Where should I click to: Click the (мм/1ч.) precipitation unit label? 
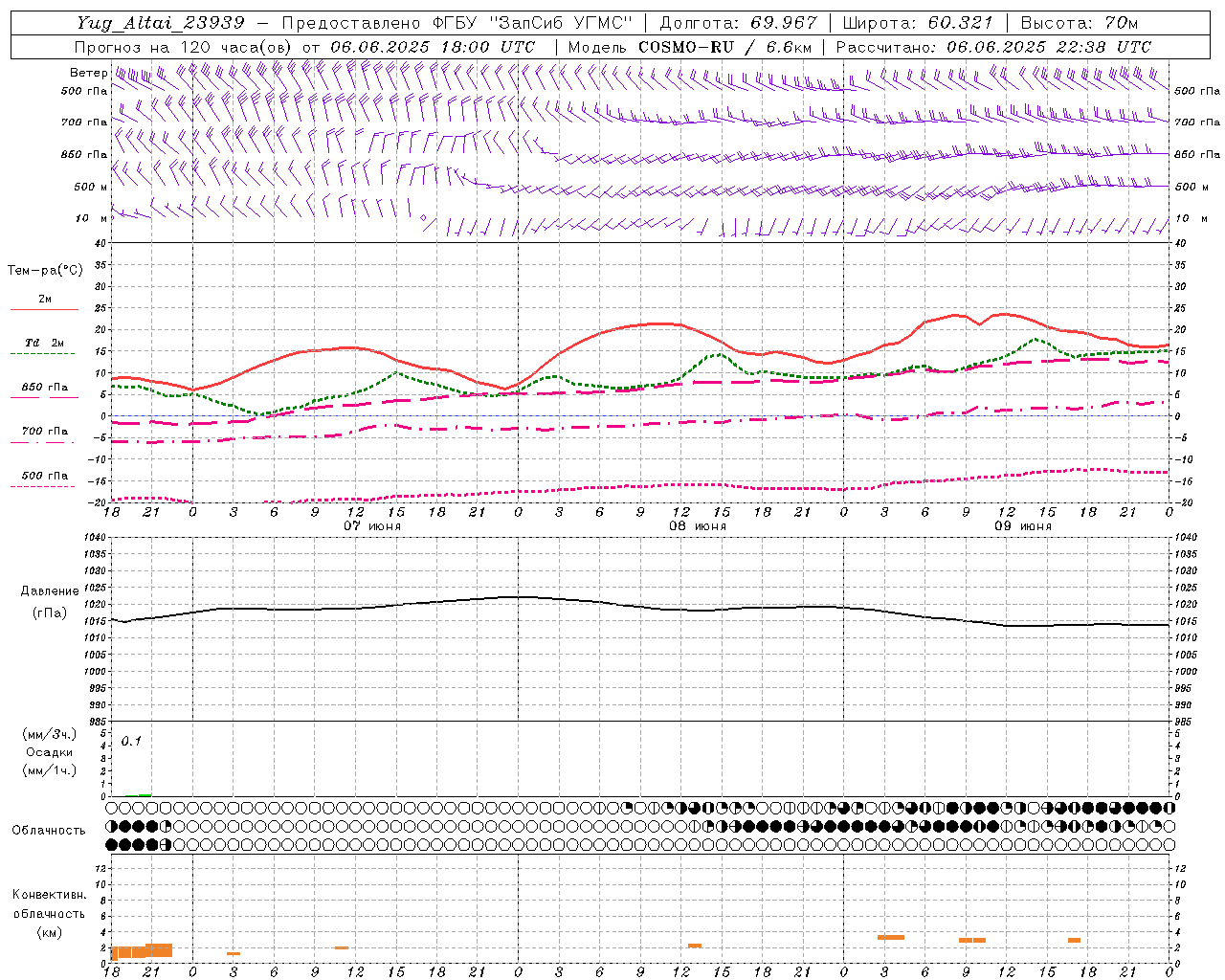(50, 770)
